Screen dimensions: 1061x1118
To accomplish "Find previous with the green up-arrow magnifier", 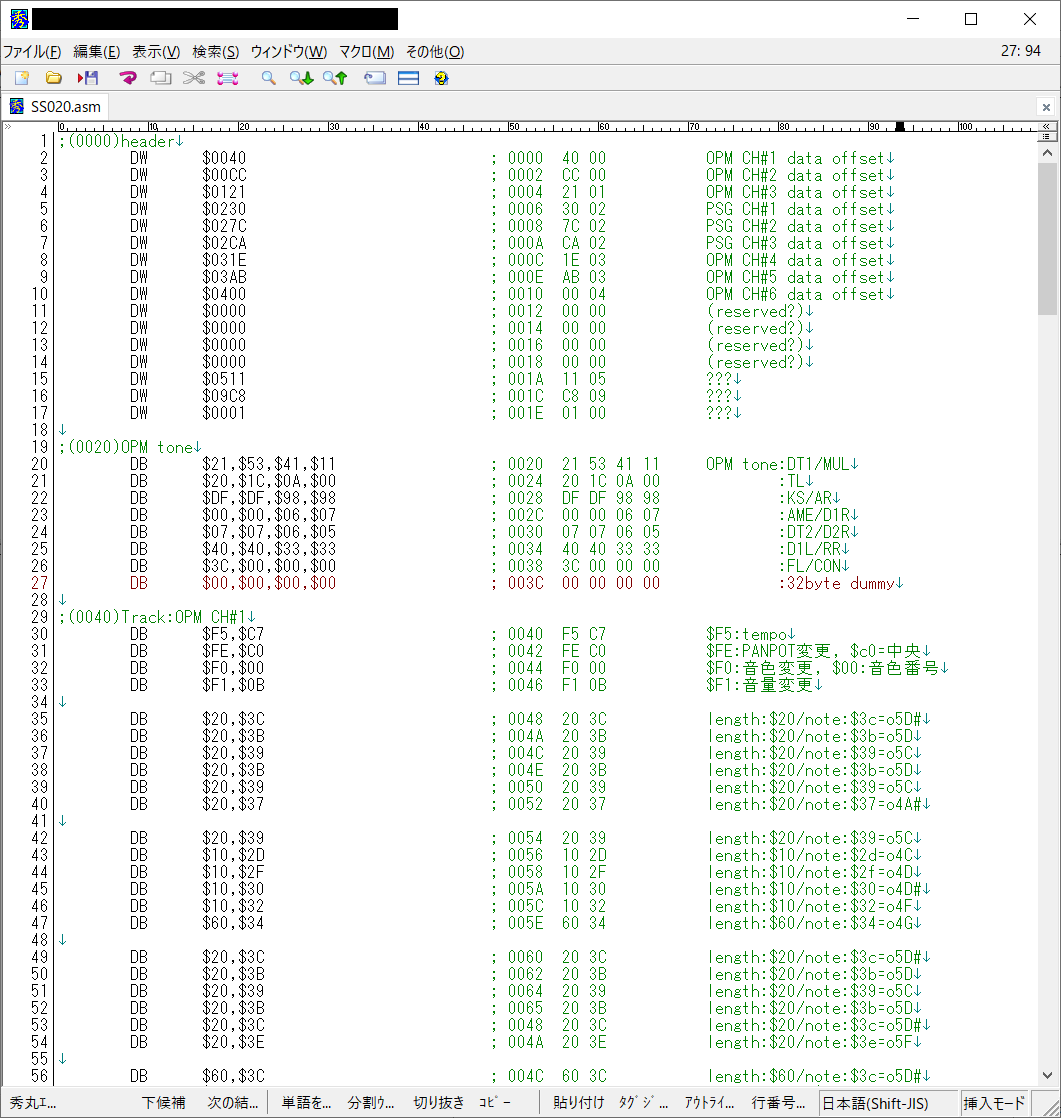I will point(334,78).
